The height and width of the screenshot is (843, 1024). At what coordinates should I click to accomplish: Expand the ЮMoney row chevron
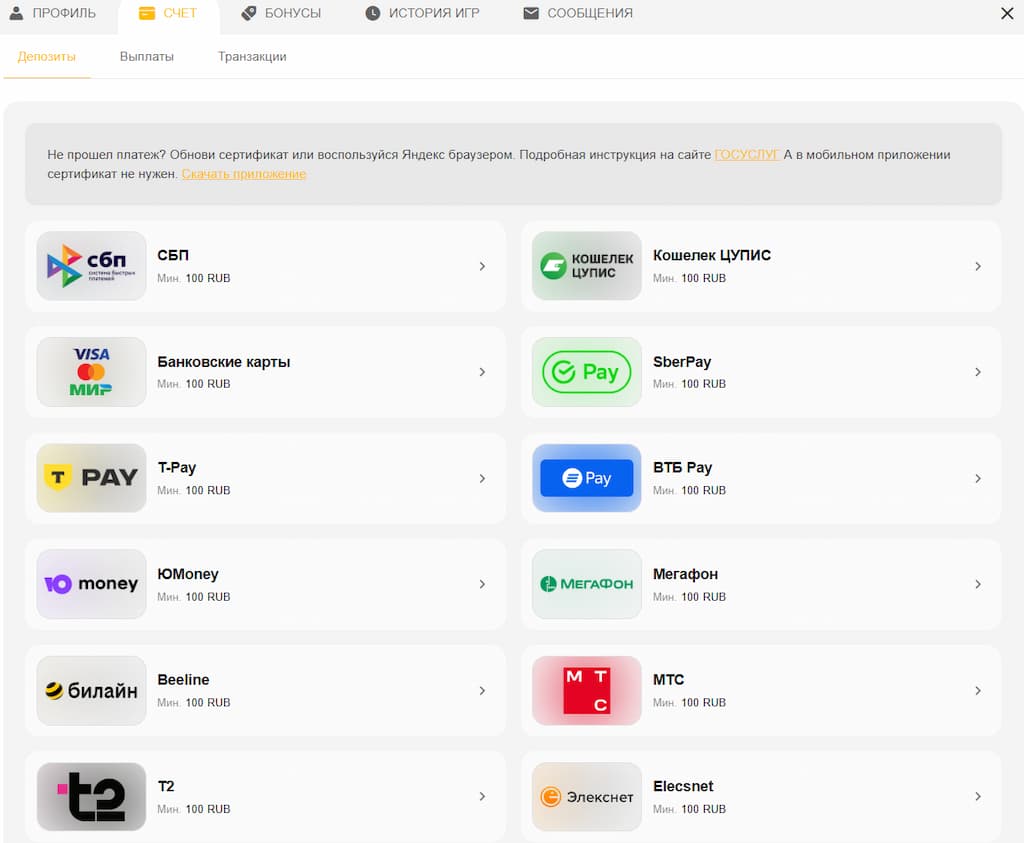tap(482, 584)
